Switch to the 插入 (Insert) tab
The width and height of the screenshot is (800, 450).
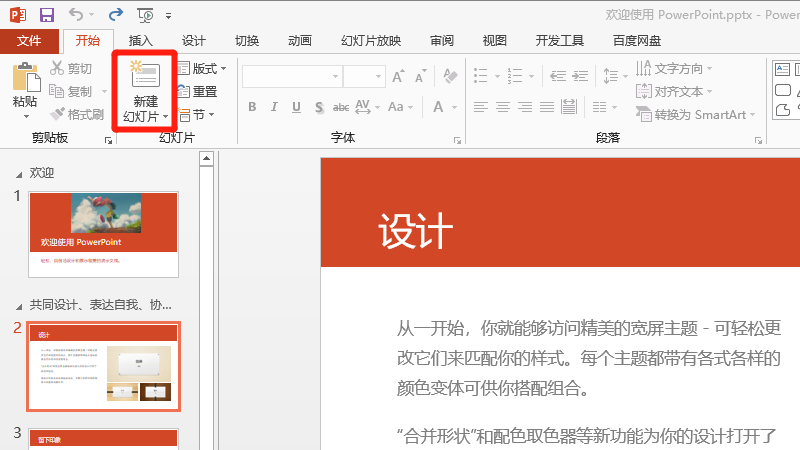pos(141,41)
